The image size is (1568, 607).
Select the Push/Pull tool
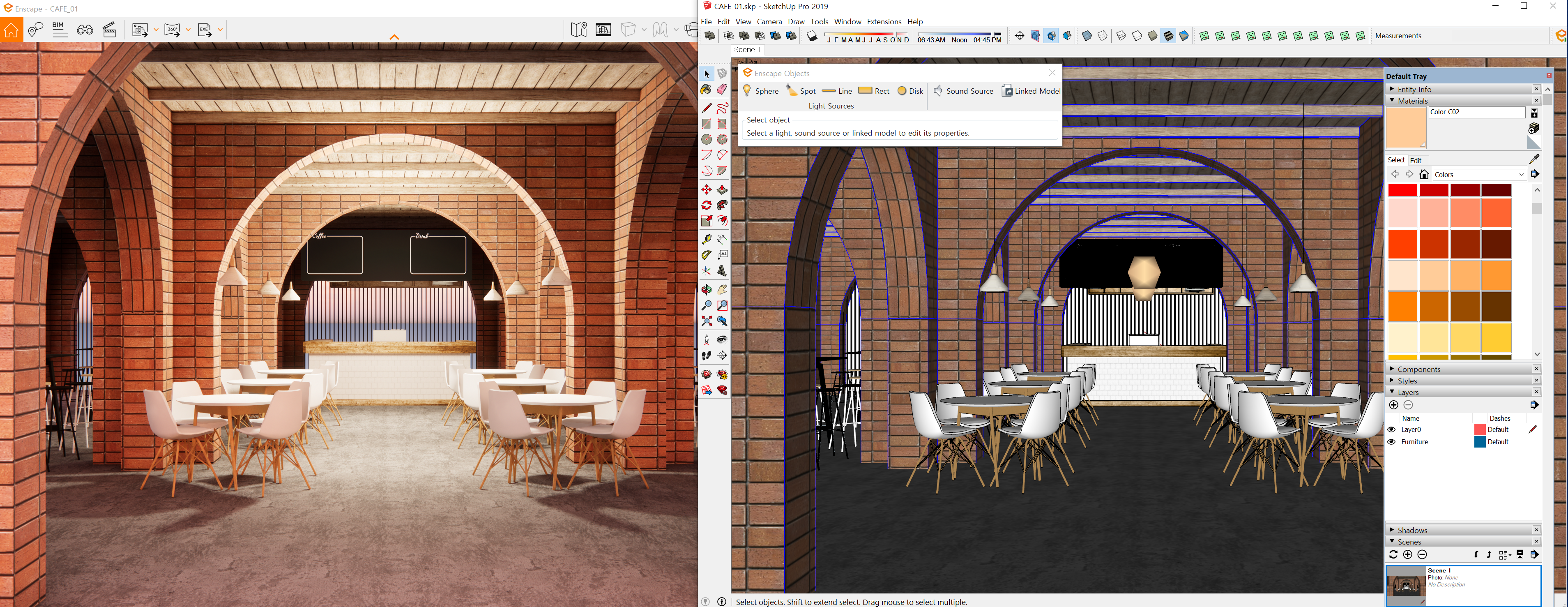(722, 190)
